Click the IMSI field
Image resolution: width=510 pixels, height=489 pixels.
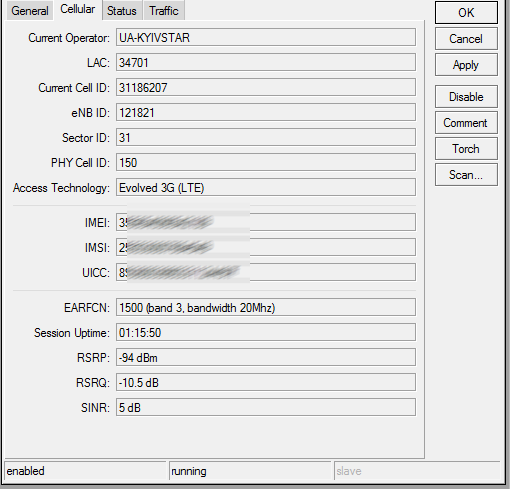pyautogui.click(x=266, y=247)
